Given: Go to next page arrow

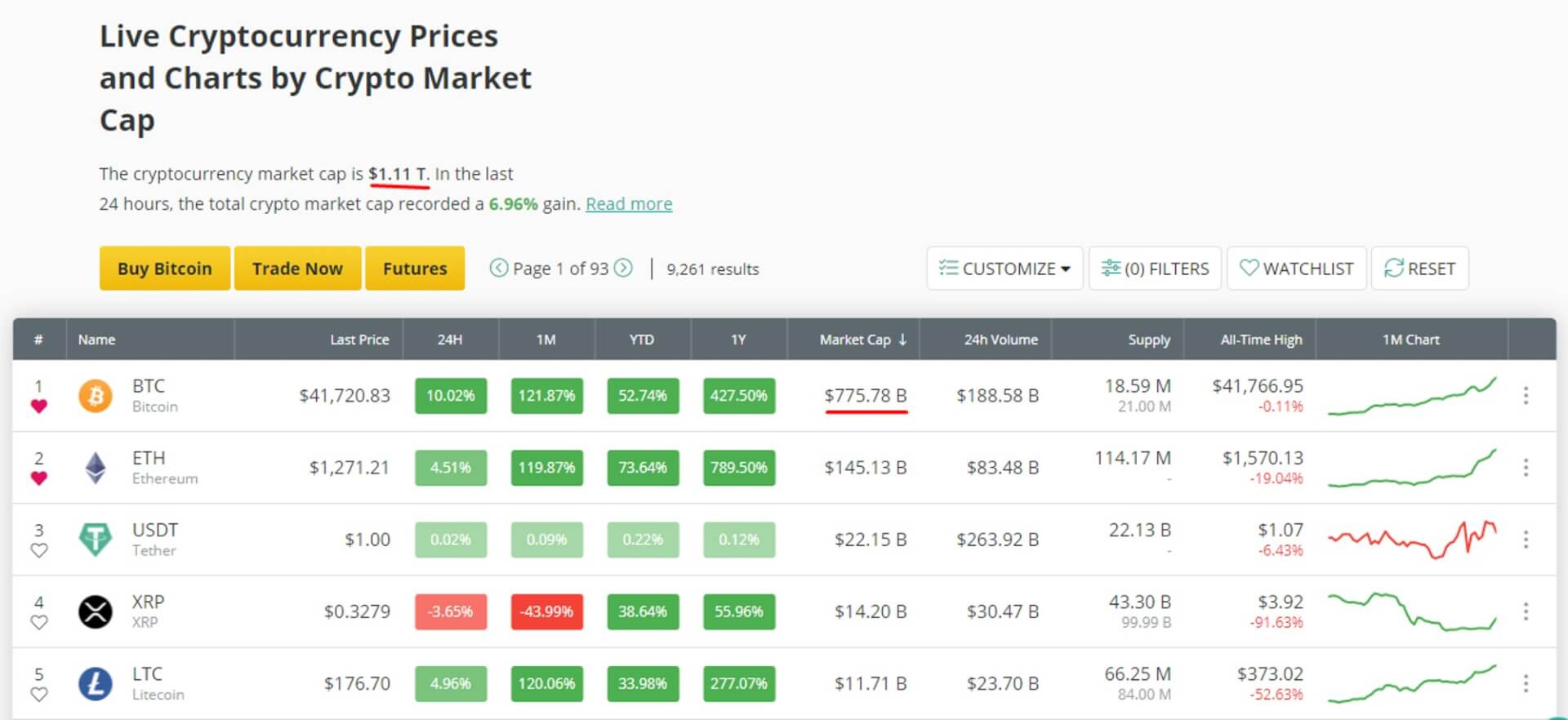Looking at the screenshot, I should tap(623, 268).
